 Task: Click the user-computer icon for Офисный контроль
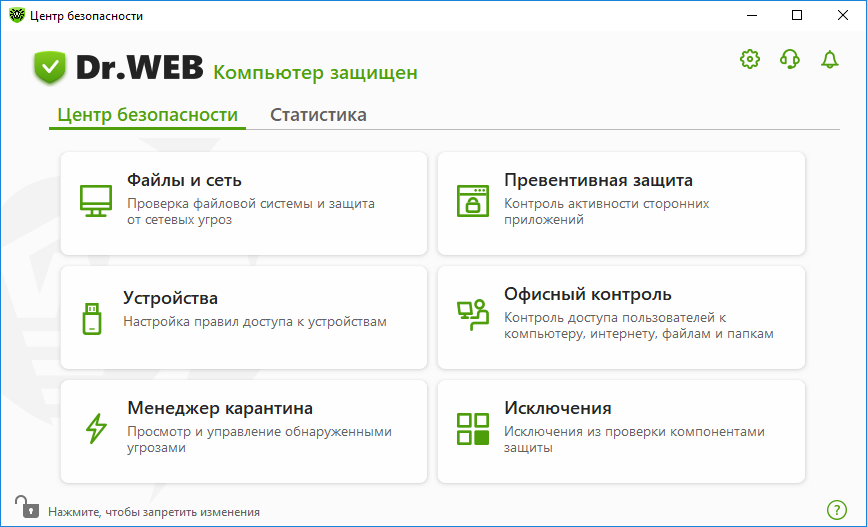pyautogui.click(x=473, y=315)
